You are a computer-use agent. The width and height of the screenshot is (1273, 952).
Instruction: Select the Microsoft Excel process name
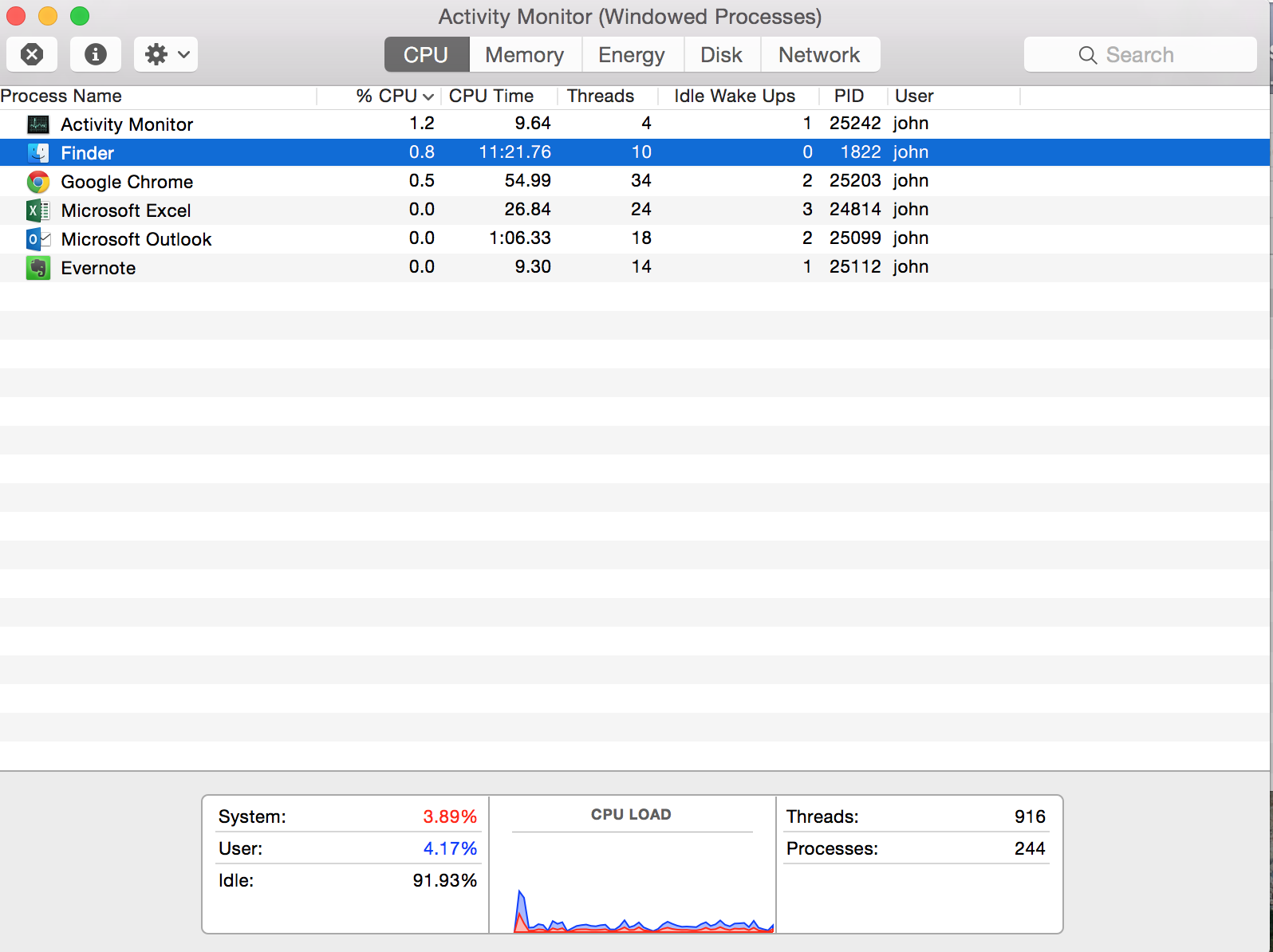click(126, 210)
